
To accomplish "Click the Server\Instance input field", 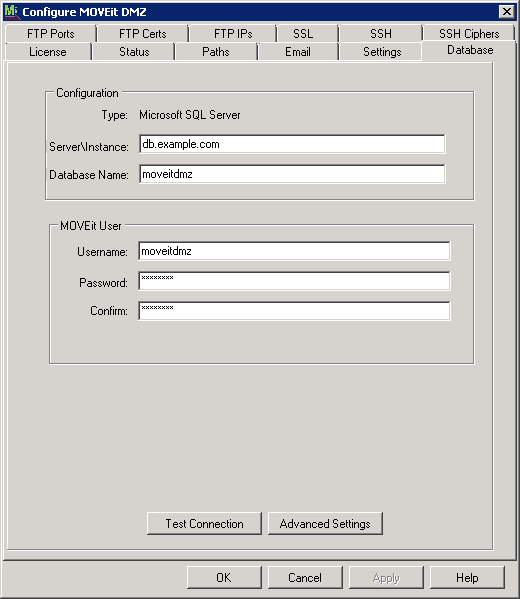I will [292, 144].
